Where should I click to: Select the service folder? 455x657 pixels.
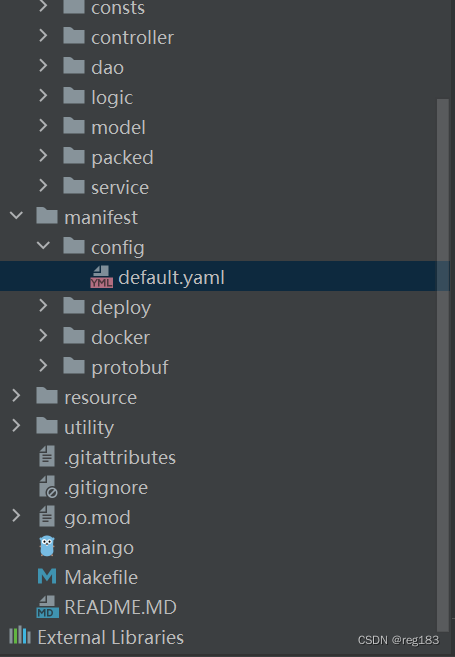click(x=120, y=187)
